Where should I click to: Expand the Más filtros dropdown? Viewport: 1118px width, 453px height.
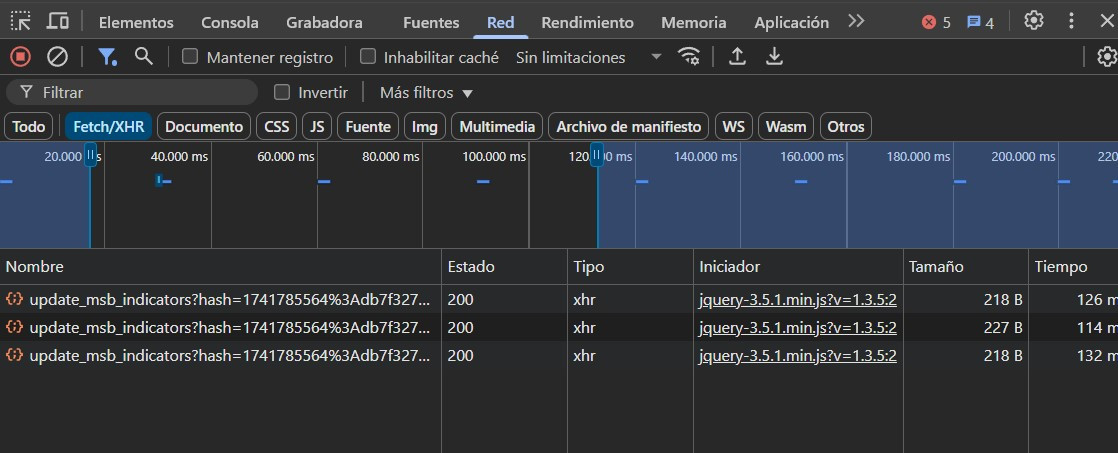click(x=426, y=92)
